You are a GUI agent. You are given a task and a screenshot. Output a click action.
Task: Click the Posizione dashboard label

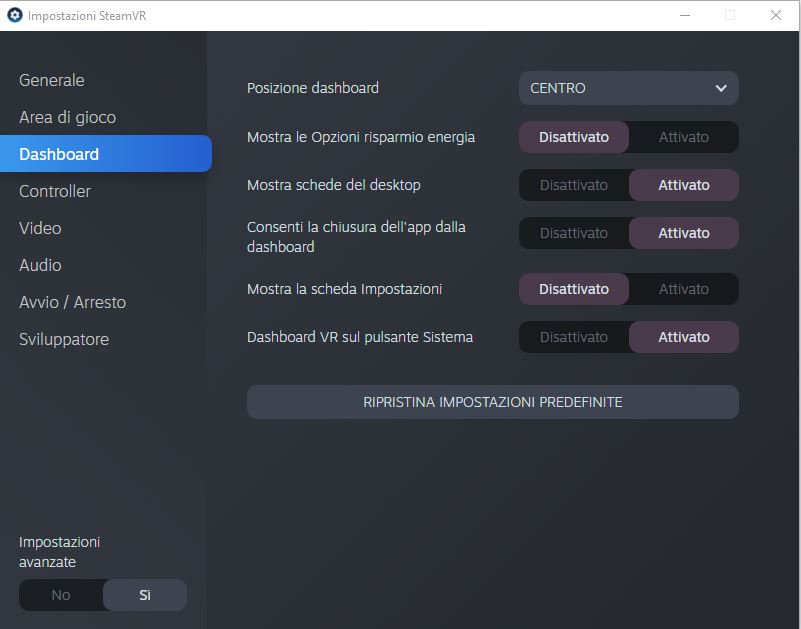pos(313,88)
